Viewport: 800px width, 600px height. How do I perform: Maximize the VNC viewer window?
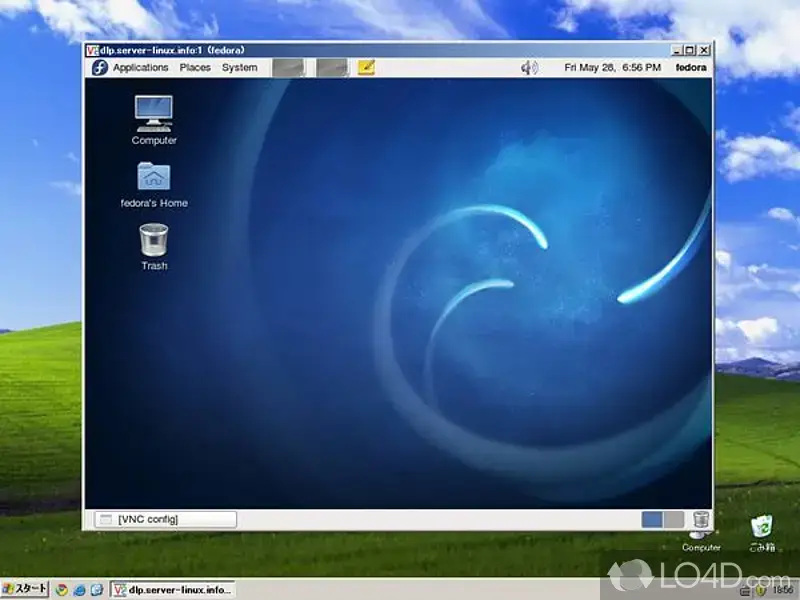click(690, 51)
